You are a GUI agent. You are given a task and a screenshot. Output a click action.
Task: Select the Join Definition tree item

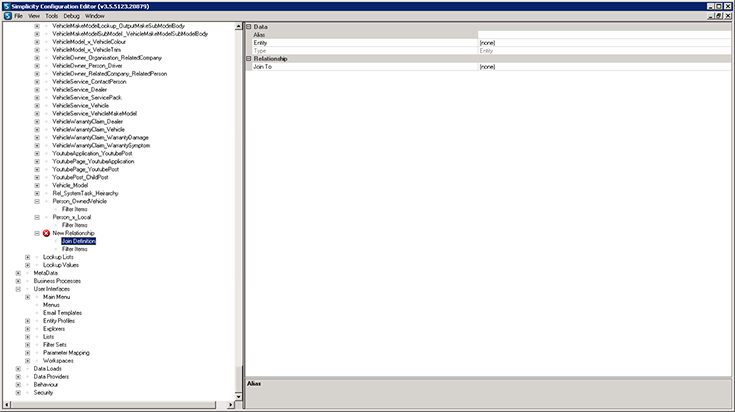(x=79, y=241)
